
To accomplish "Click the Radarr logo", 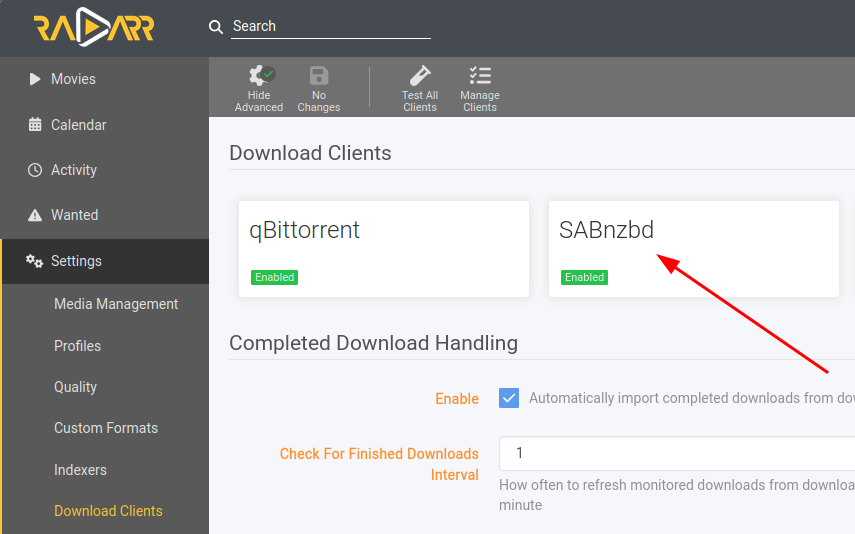I will click(94, 27).
